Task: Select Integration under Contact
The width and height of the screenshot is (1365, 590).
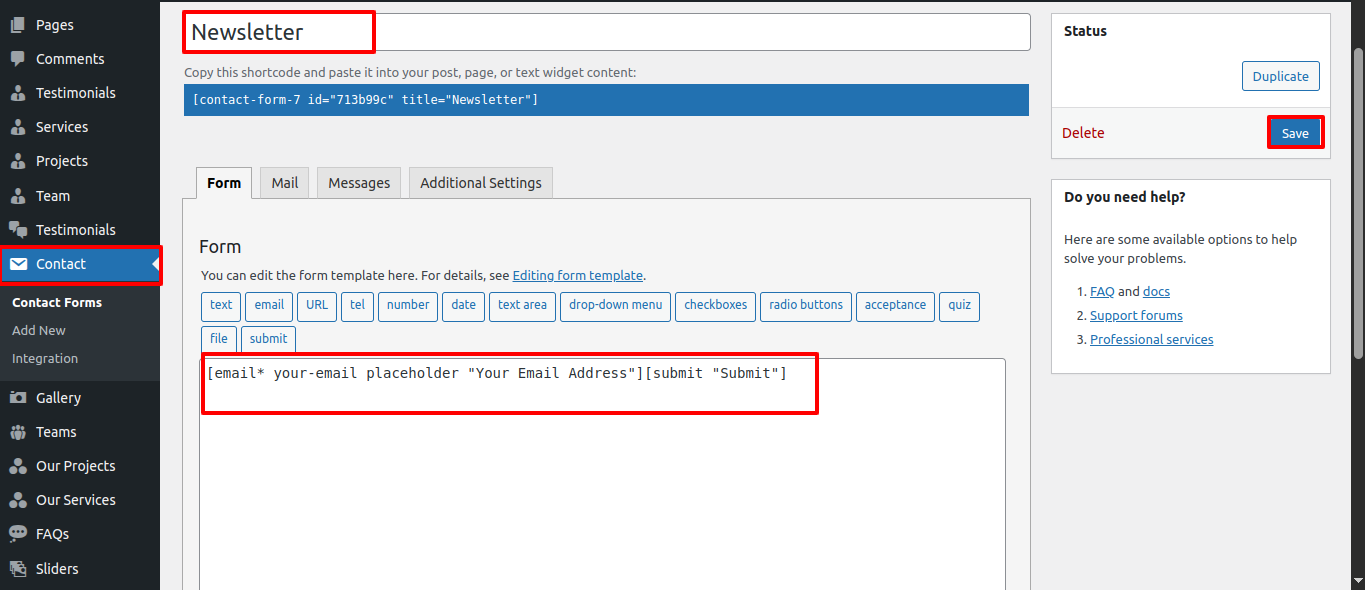Action: [x=45, y=358]
